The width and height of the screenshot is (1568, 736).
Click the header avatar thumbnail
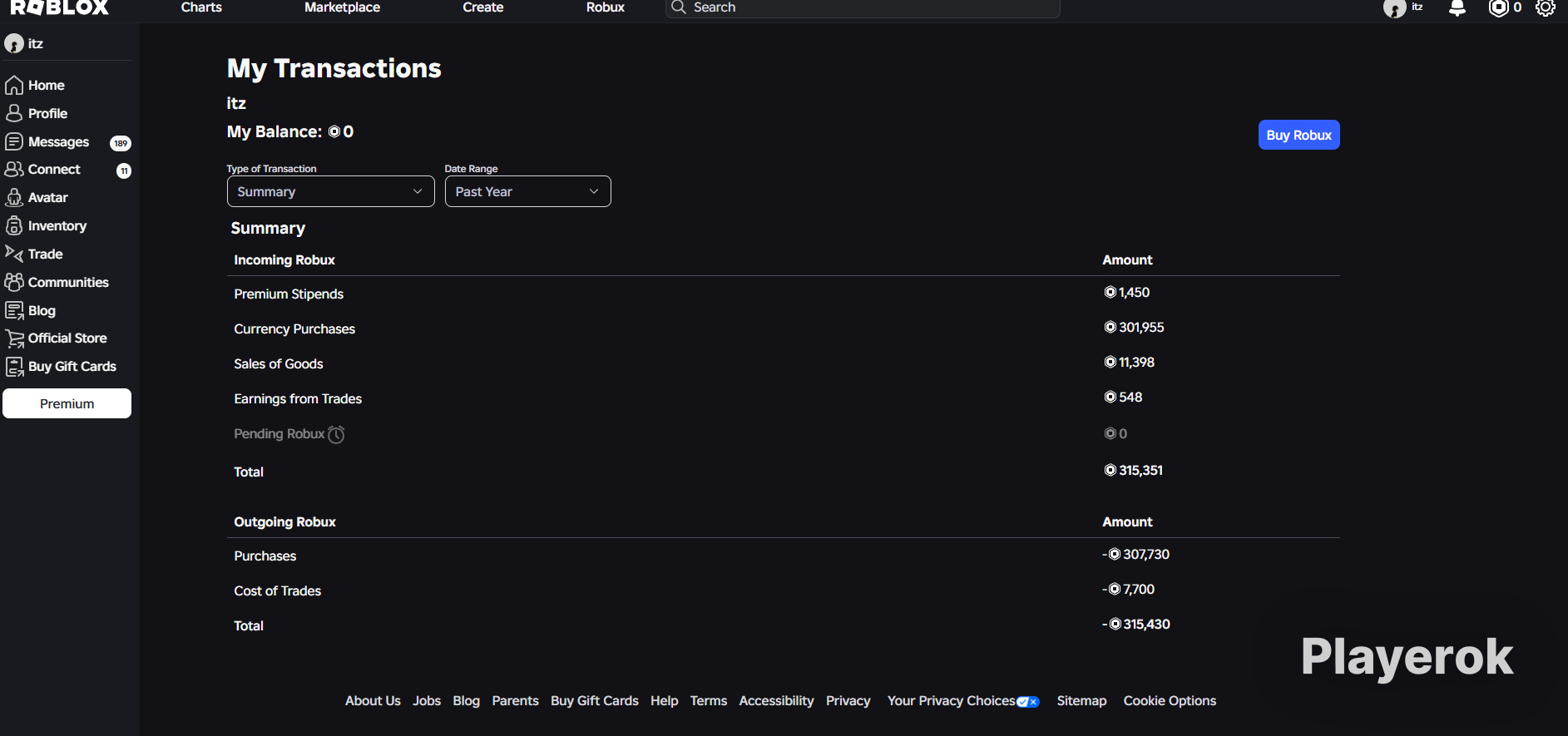[1394, 8]
